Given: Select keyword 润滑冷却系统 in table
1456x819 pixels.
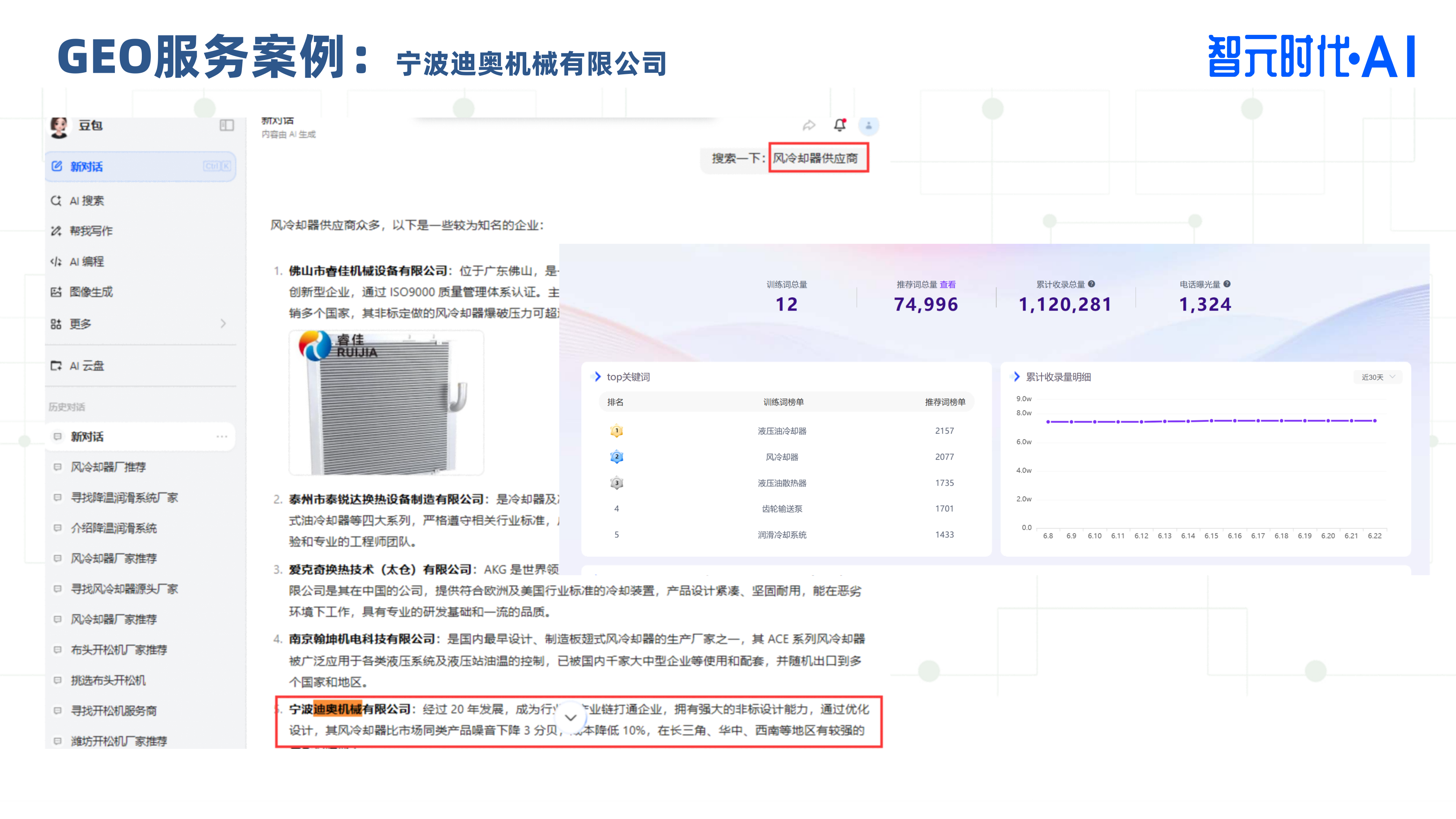Looking at the screenshot, I should point(782,535).
